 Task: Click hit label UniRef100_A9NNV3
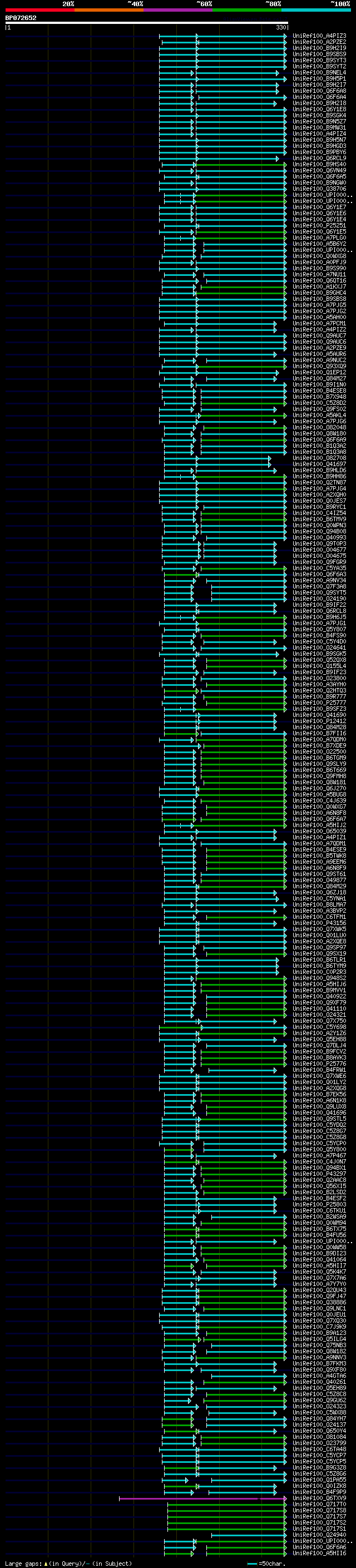tap(319, 1357)
